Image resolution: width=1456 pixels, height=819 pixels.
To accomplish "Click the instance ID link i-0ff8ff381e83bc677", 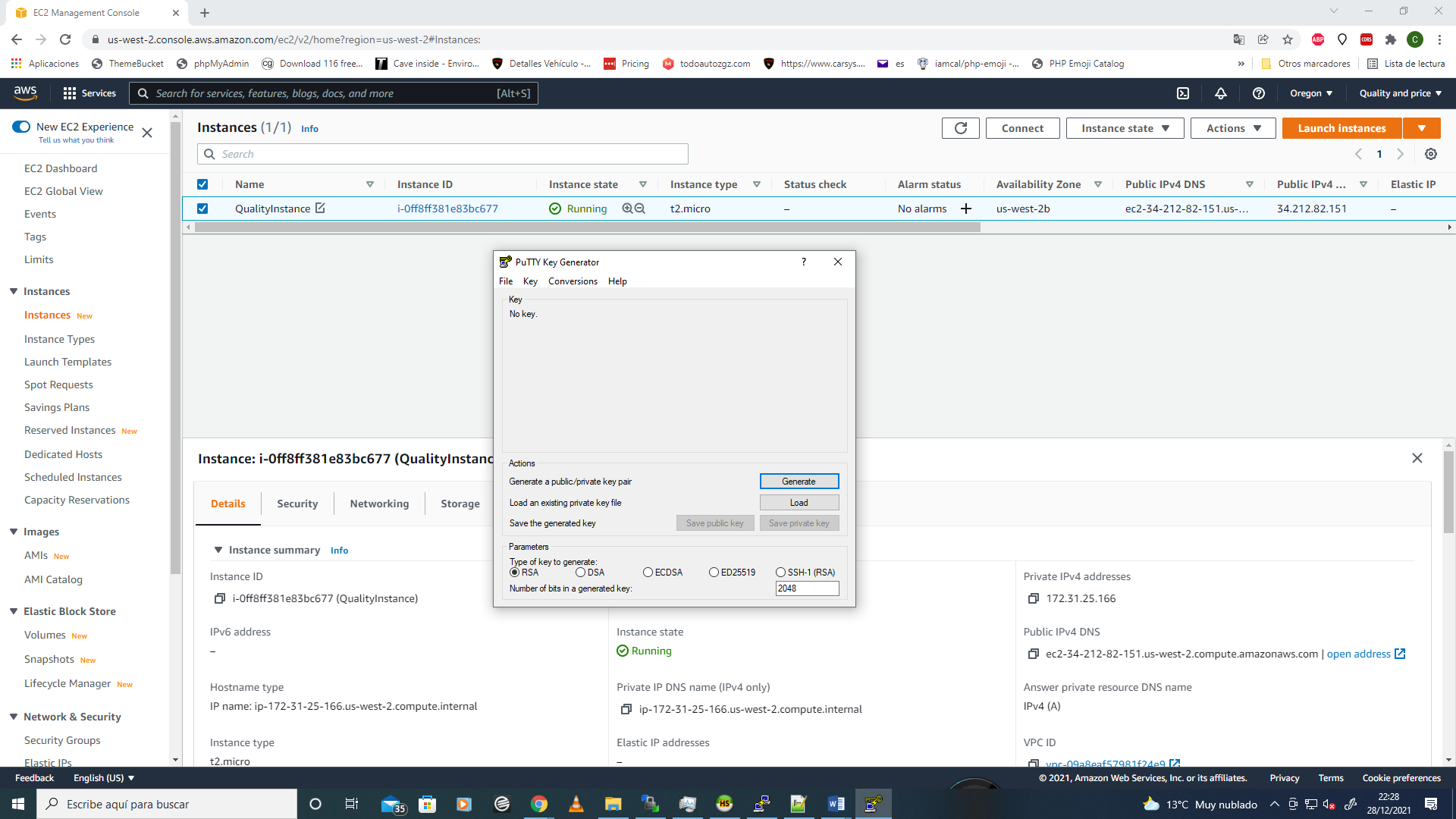I will pyautogui.click(x=447, y=209).
